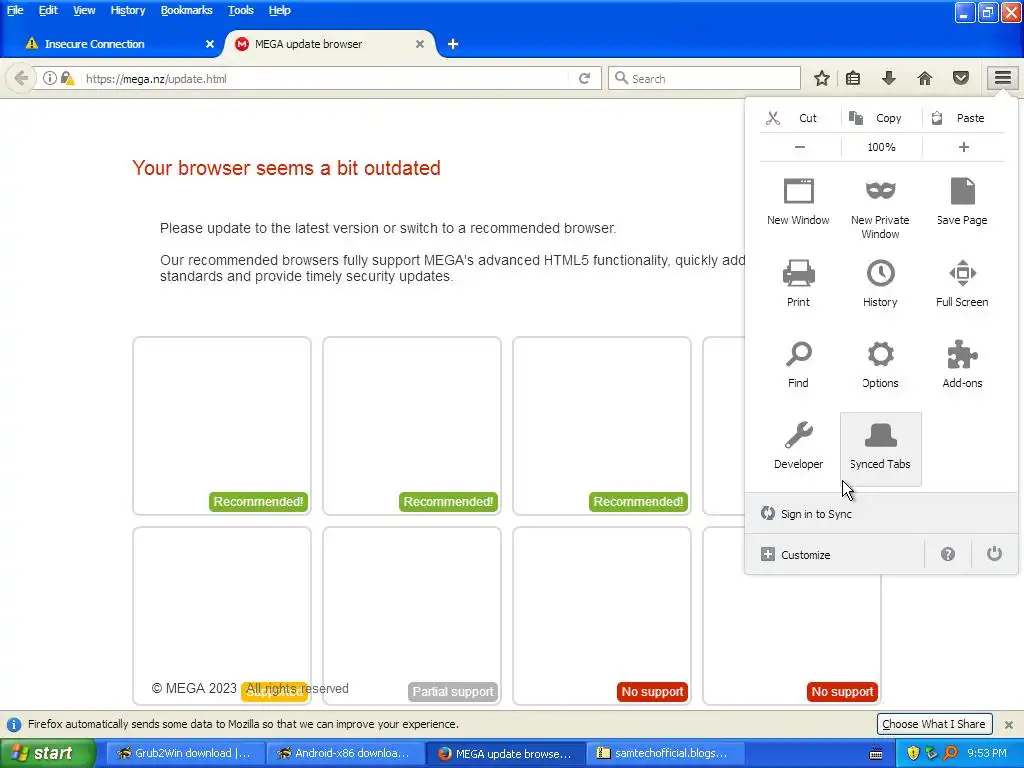
Task: Click the site information (i) icon
Action: click(x=50, y=78)
